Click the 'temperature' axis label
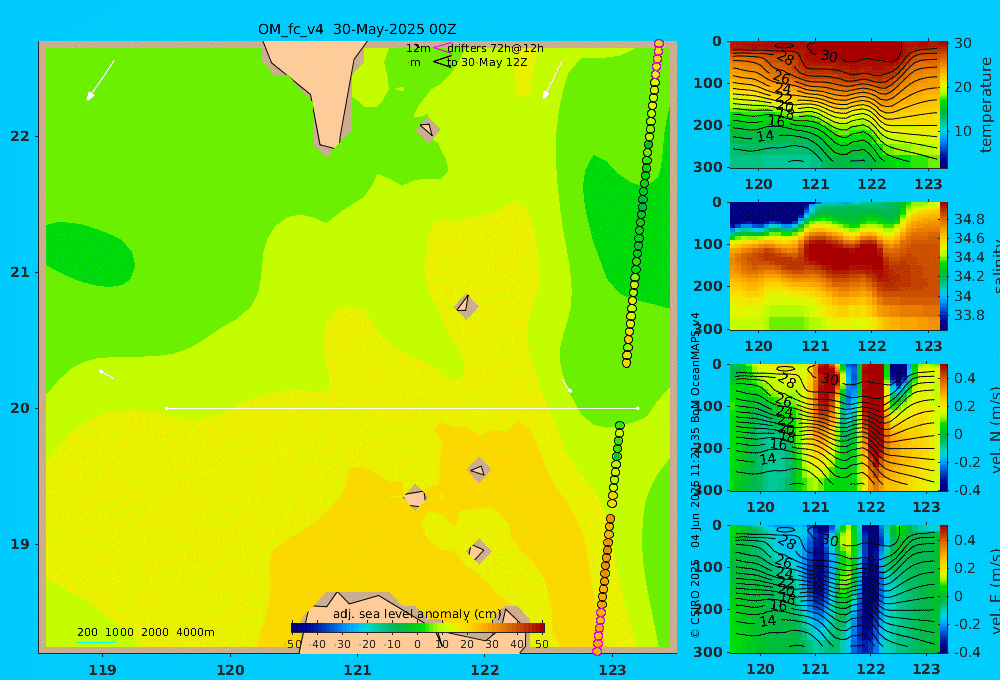The width and height of the screenshot is (1000, 680). 987,105
